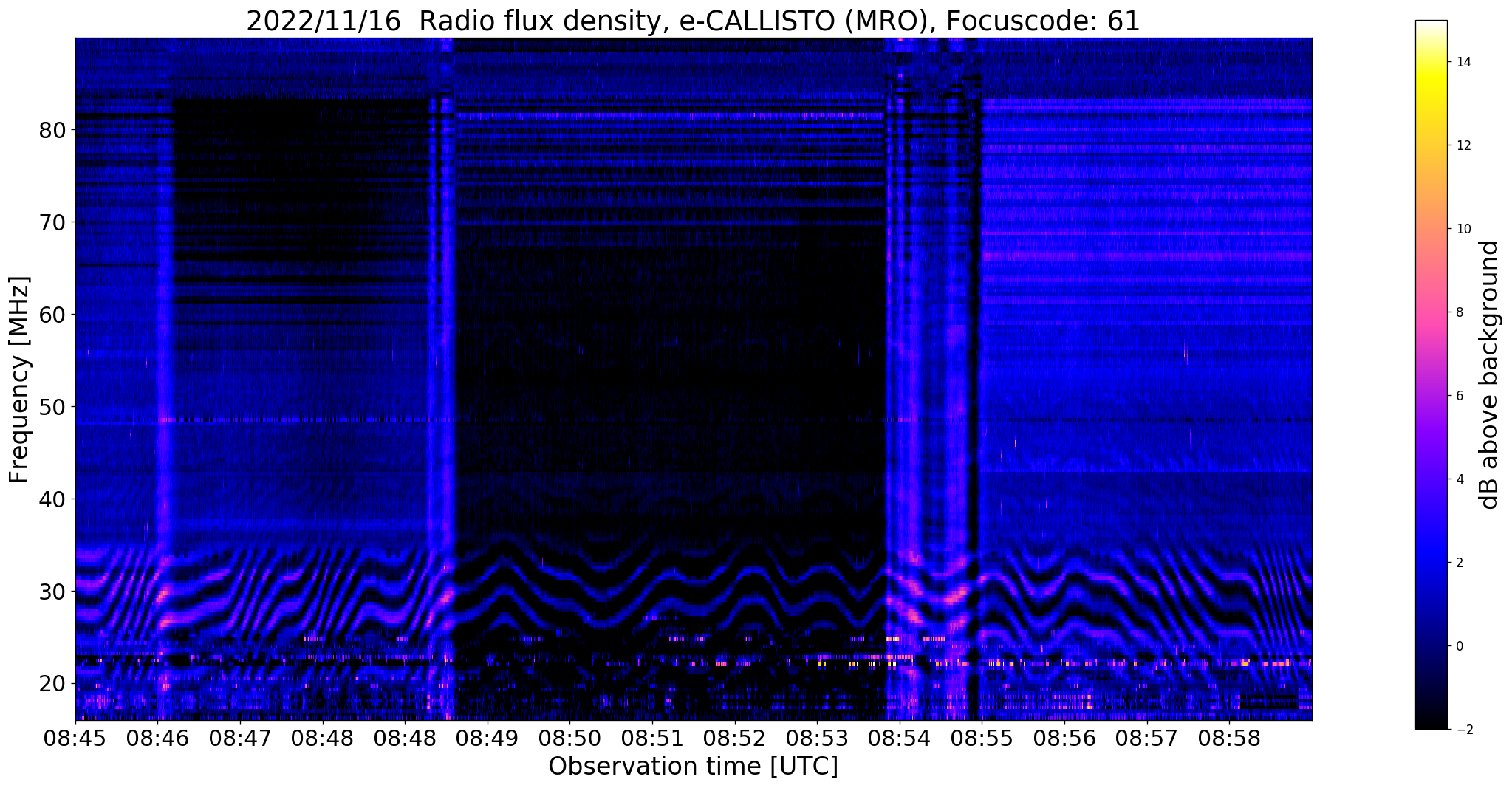Image resolution: width=1512 pixels, height=788 pixels.
Task: Click the 08:45 time tick label
Action: point(75,738)
